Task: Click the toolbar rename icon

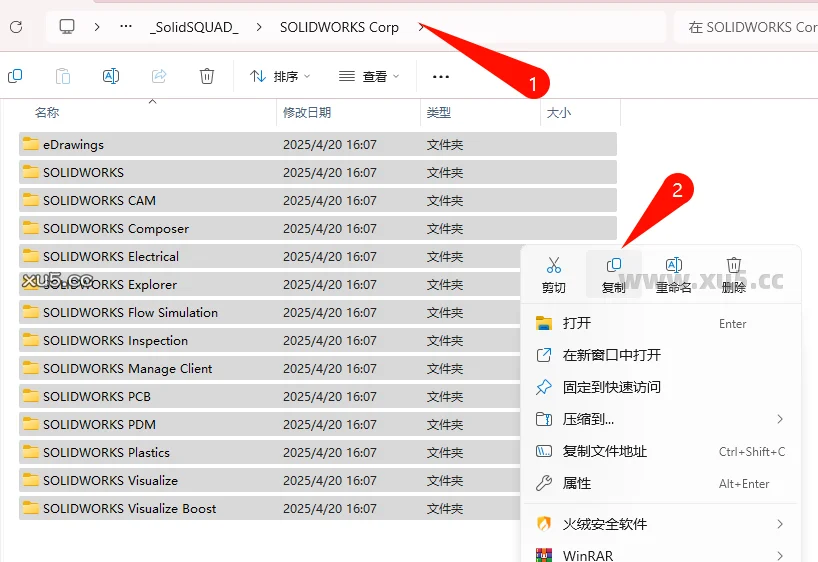Action: (x=111, y=76)
